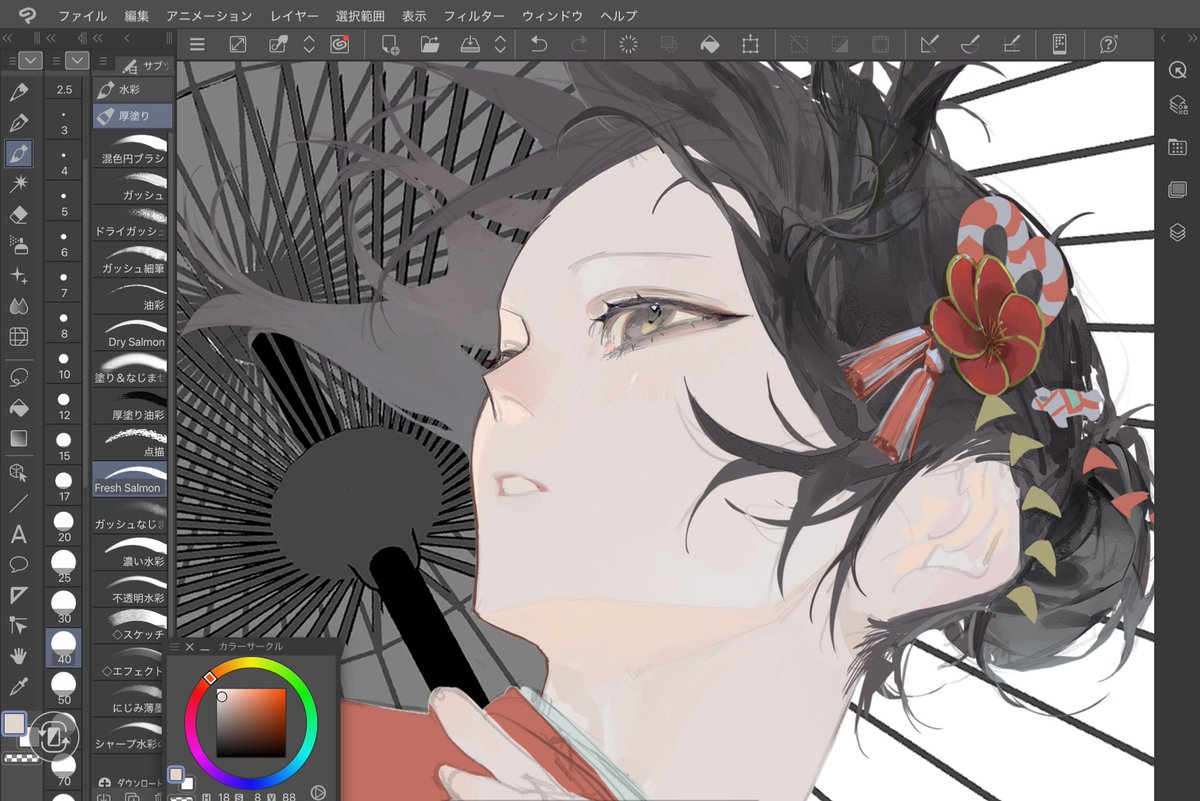Select the Fill bucket tool in toolbox
1200x801 pixels.
18,407
